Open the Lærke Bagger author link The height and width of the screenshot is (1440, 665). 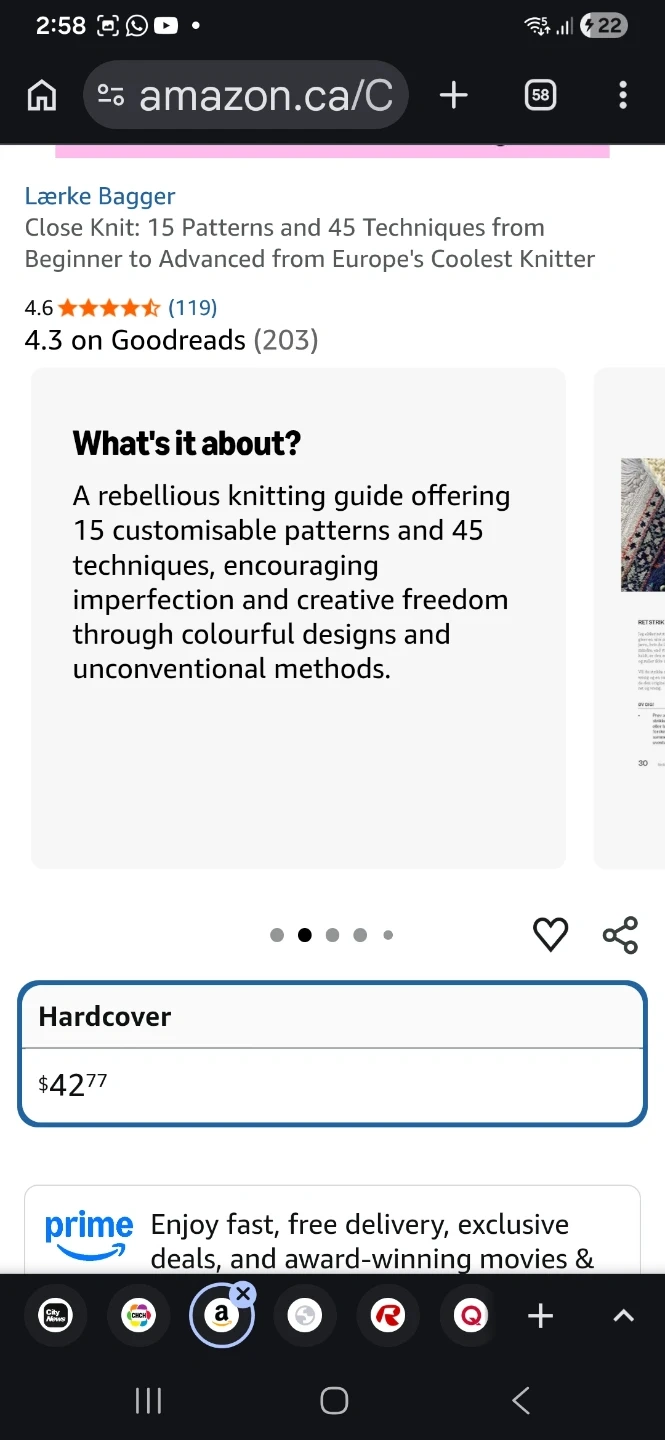[100, 196]
